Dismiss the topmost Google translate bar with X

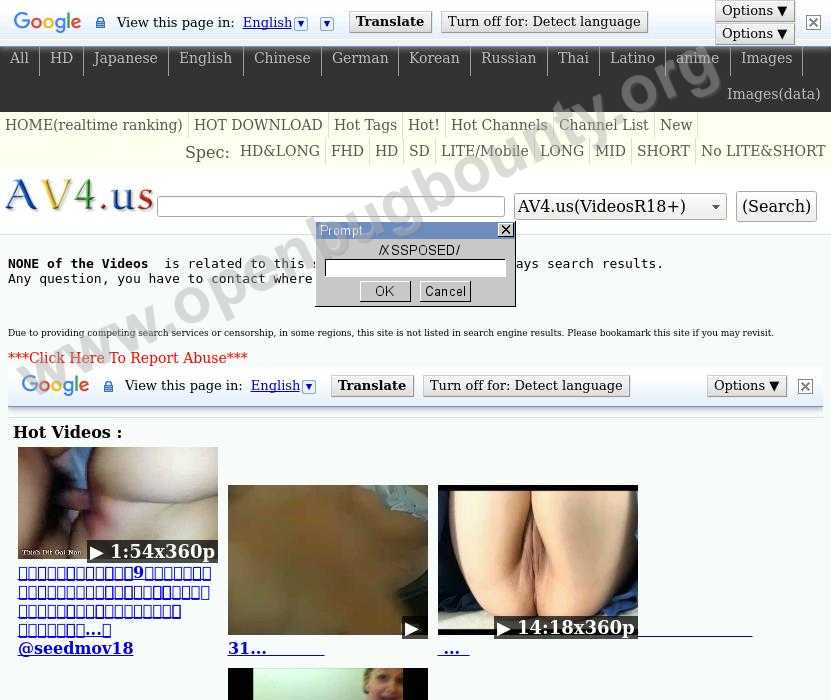pyautogui.click(x=813, y=22)
